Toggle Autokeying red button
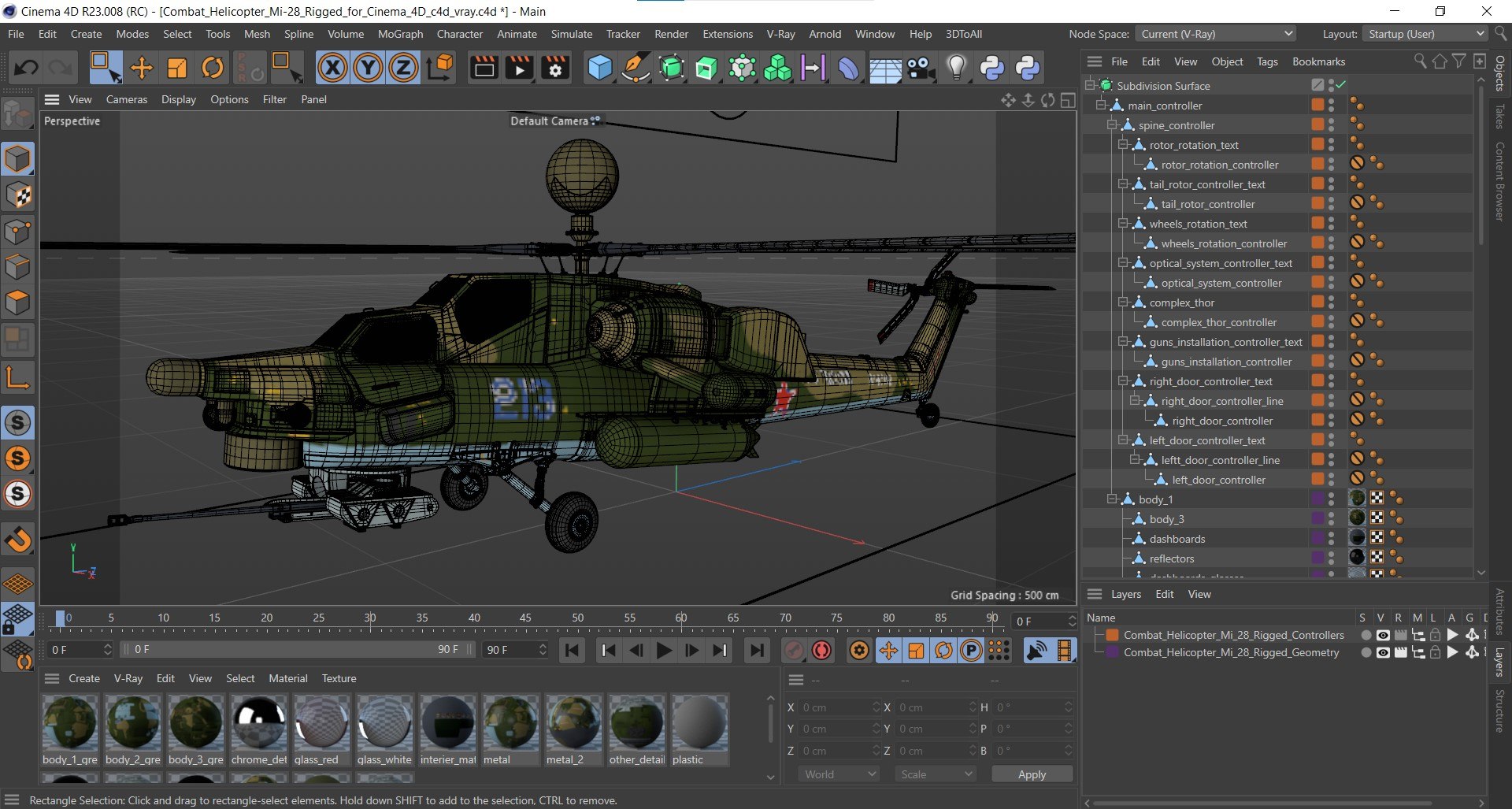 821,651
